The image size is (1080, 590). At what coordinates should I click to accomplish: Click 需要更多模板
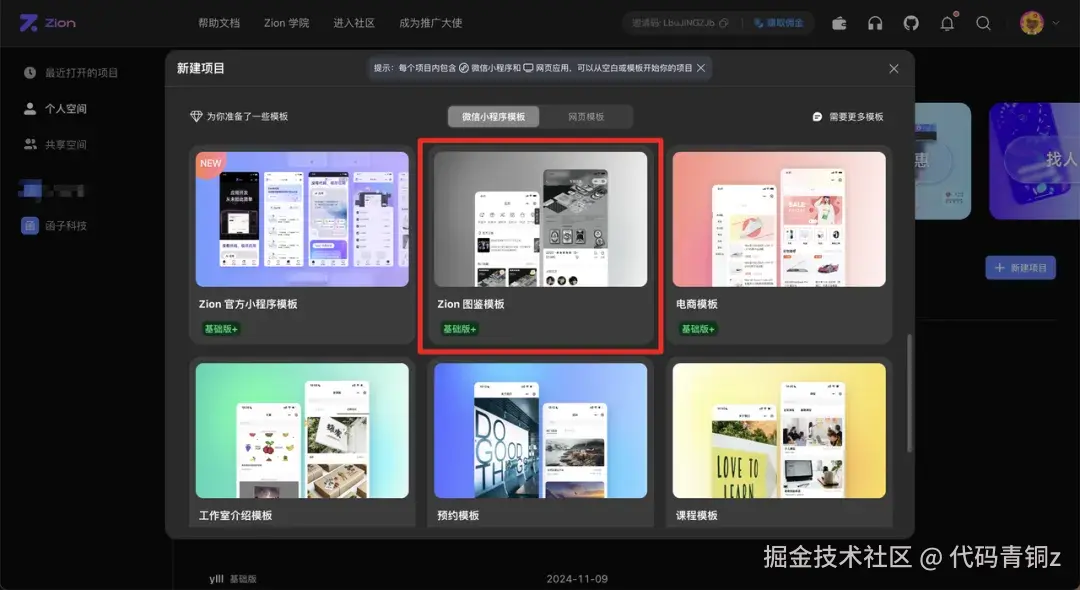(x=846, y=116)
